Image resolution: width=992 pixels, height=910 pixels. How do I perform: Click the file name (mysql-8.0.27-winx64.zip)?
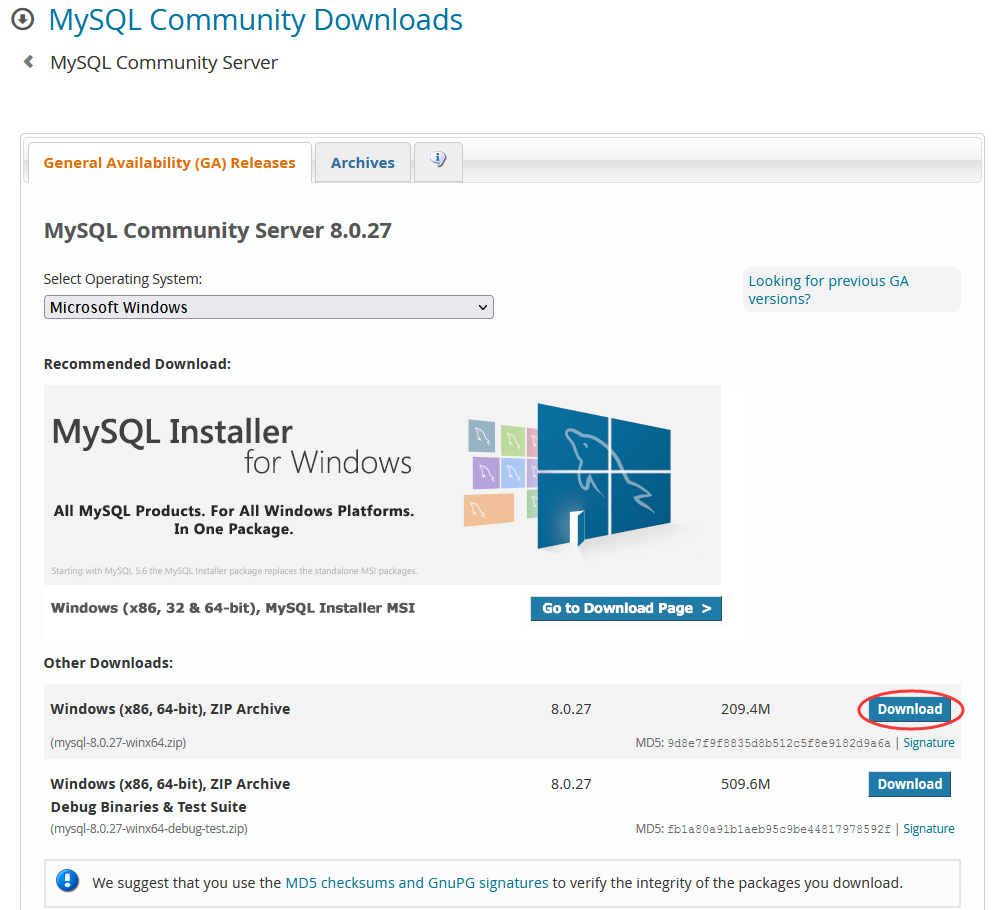click(118, 742)
